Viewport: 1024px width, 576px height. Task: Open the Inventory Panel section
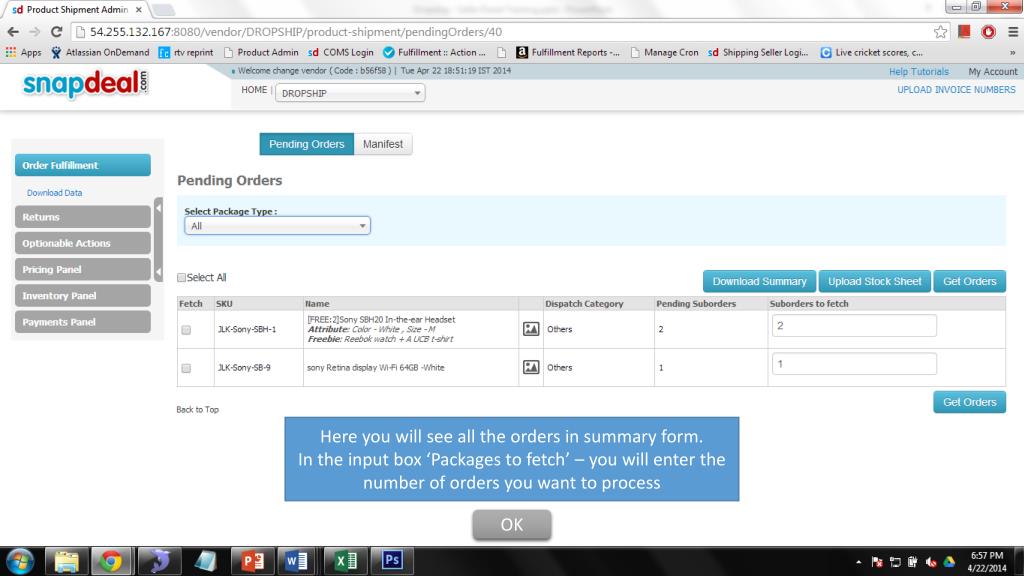pos(83,295)
